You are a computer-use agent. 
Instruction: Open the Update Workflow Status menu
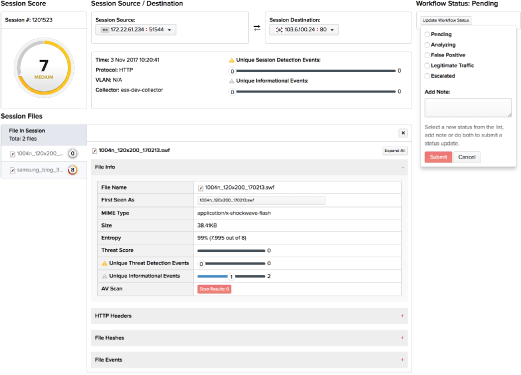pyautogui.click(x=446, y=20)
